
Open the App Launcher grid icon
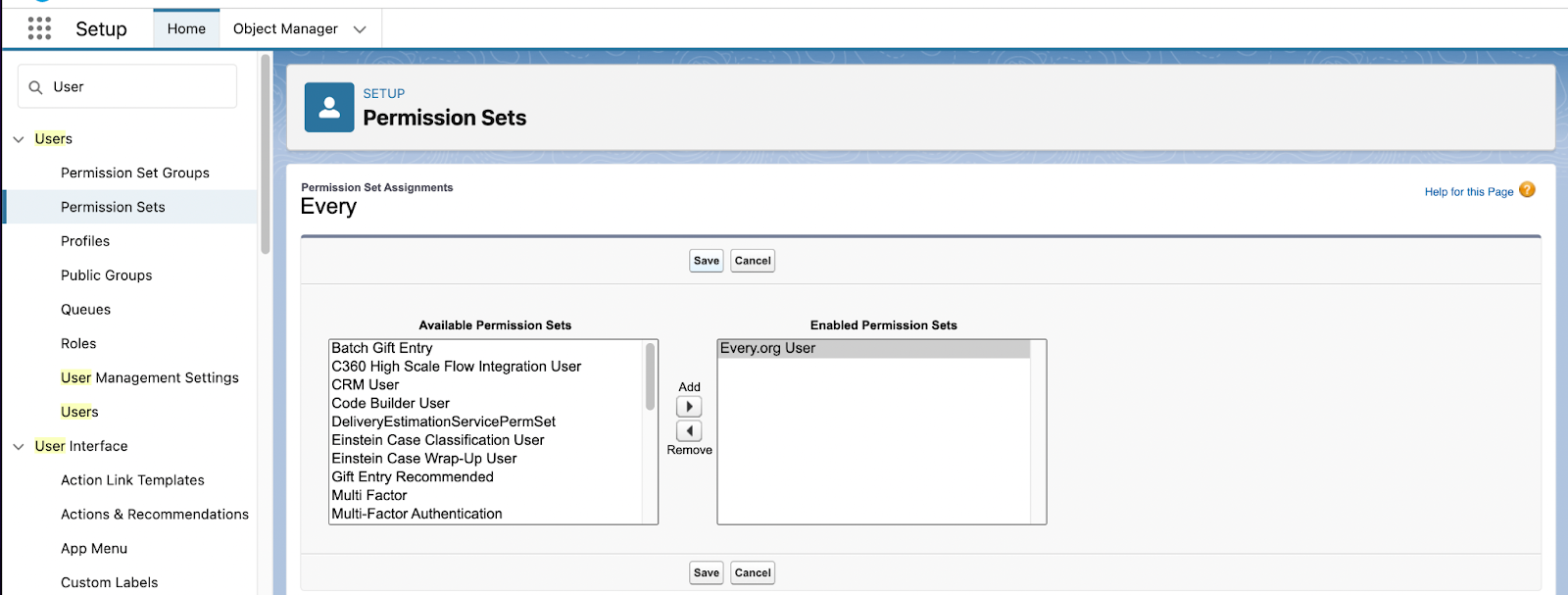pos(39,28)
